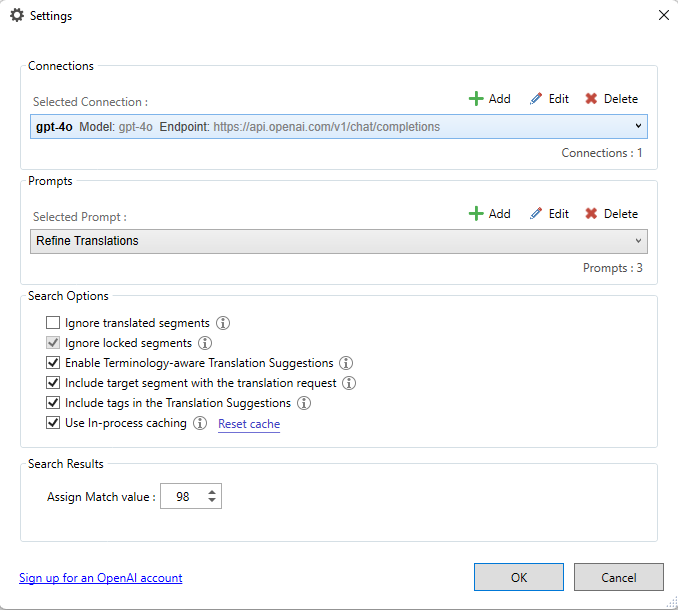Uncheck Include tags in Translation Suggestions
This screenshot has height=610, width=678.
(x=53, y=403)
